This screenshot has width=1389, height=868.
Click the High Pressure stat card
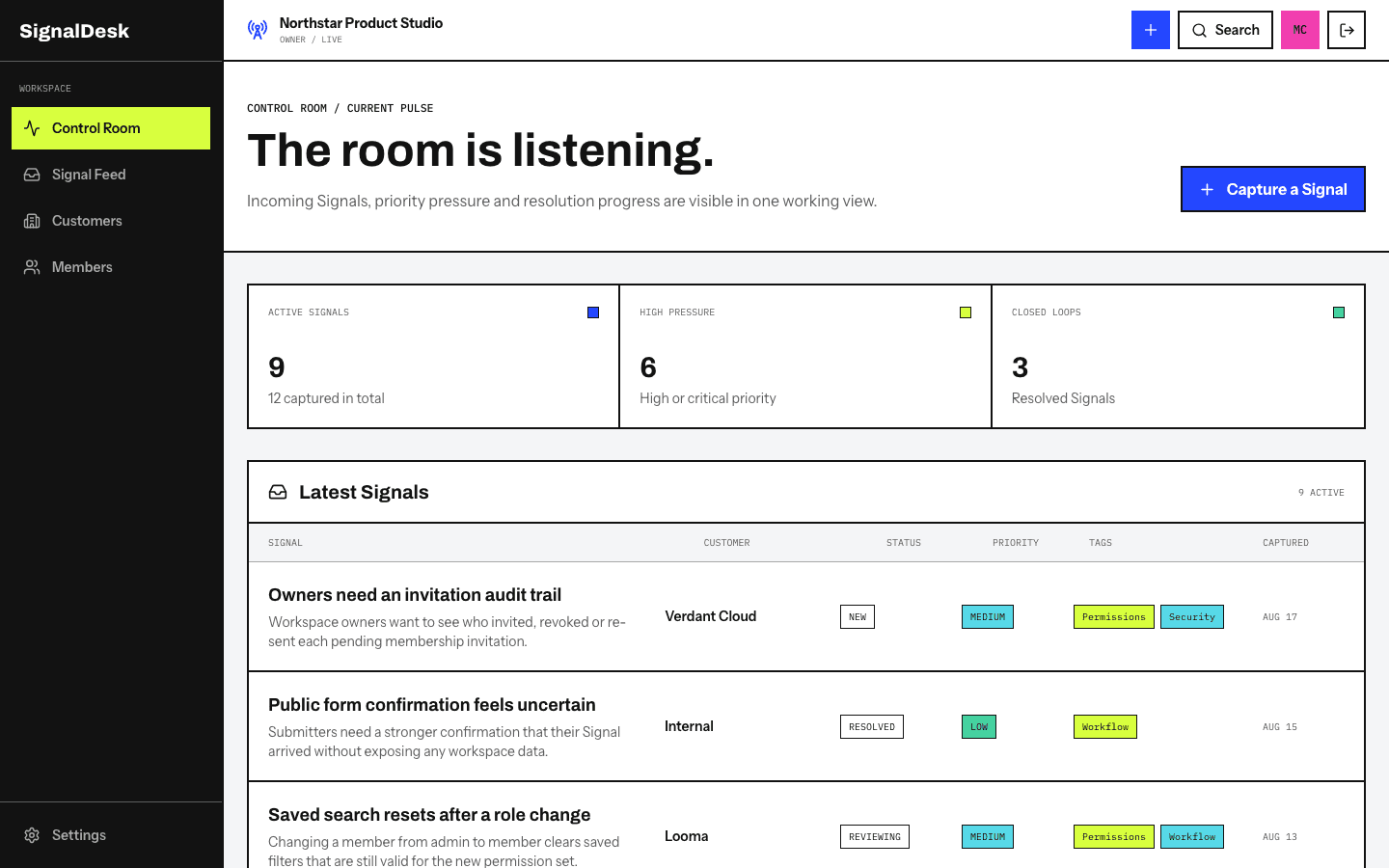point(805,356)
